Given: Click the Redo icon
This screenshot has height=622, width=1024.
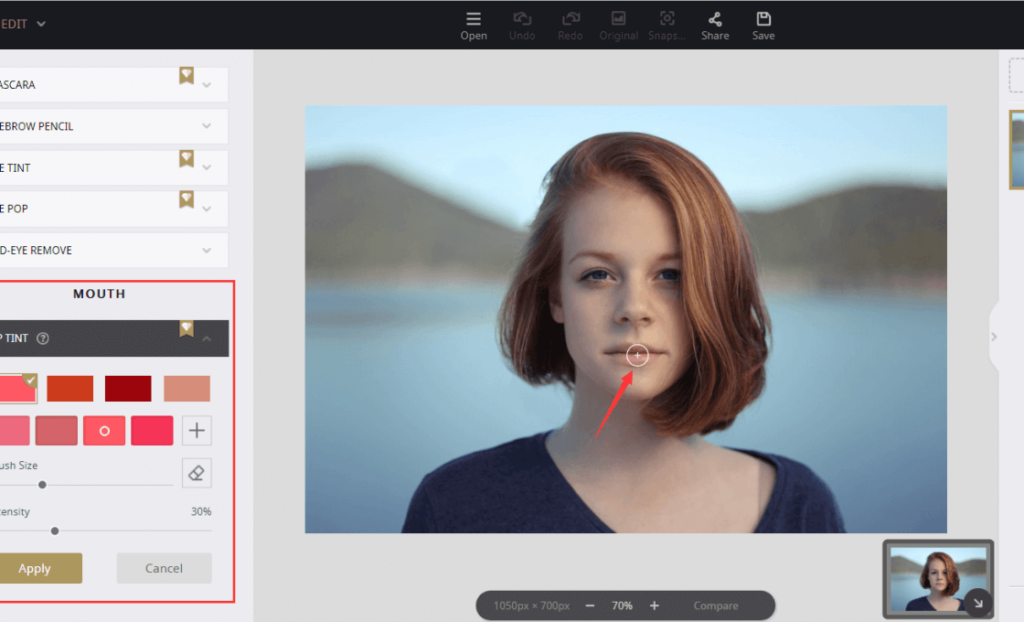Looking at the screenshot, I should click(x=570, y=19).
